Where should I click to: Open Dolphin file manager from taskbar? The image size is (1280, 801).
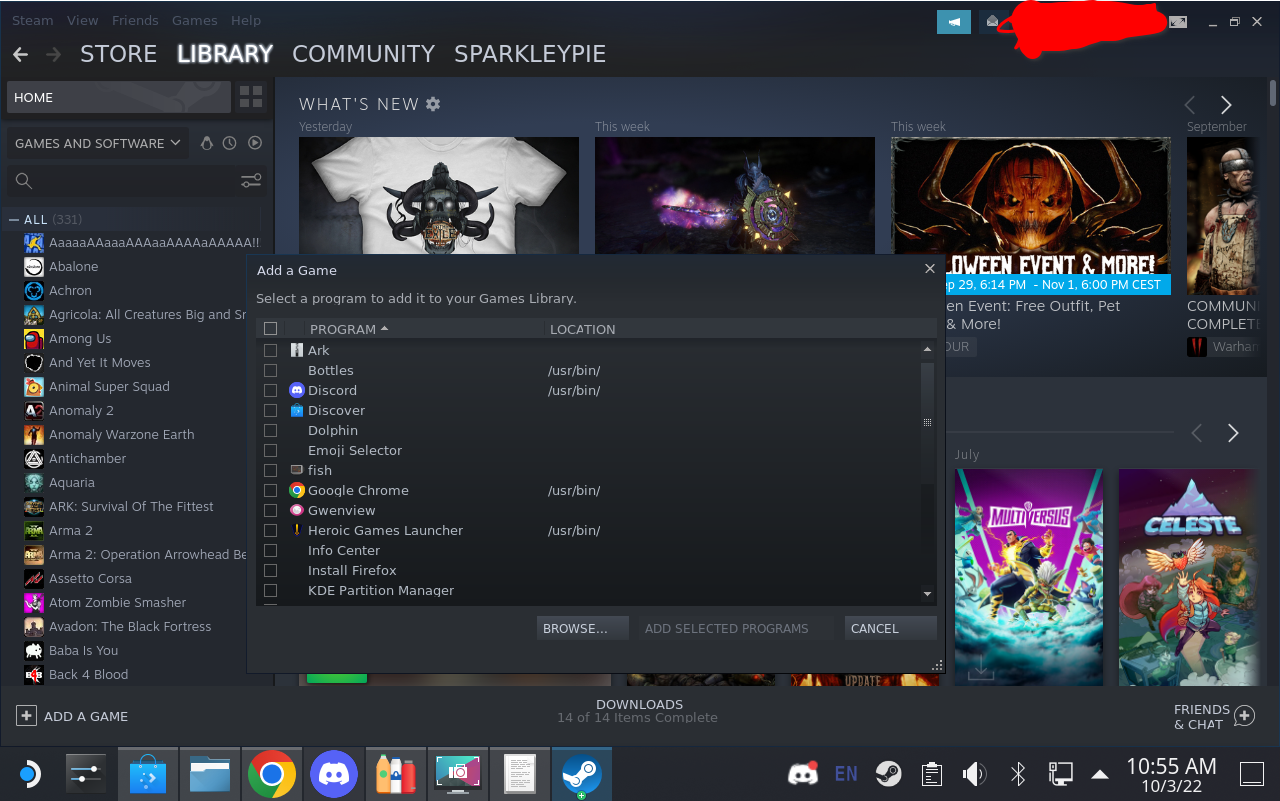pyautogui.click(x=210, y=774)
